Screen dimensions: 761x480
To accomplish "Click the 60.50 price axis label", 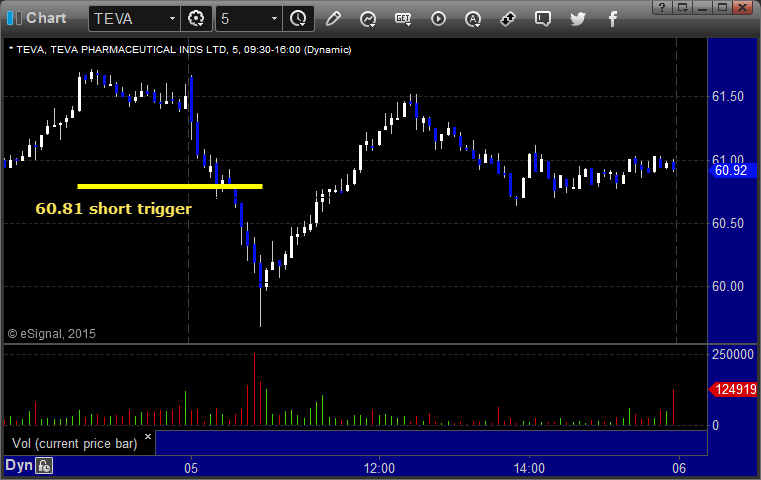I will pyautogui.click(x=728, y=223).
